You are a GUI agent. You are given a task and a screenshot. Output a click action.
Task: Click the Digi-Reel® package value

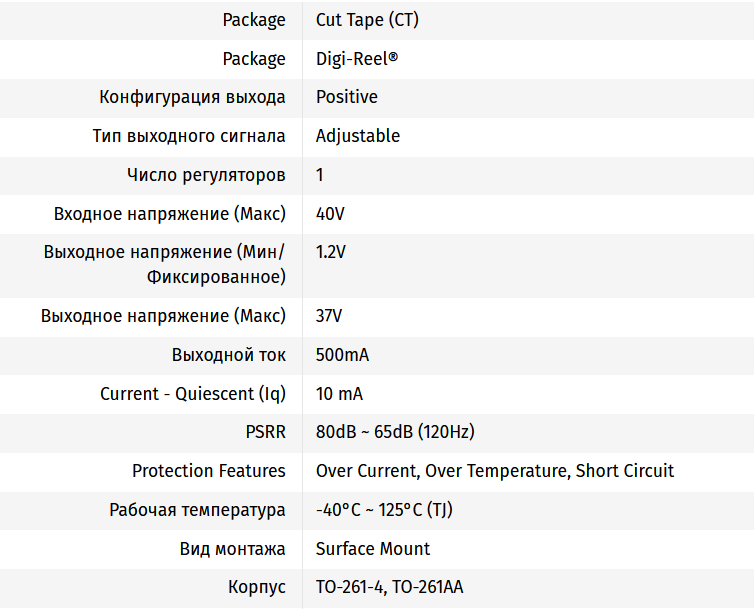[x=356, y=59]
